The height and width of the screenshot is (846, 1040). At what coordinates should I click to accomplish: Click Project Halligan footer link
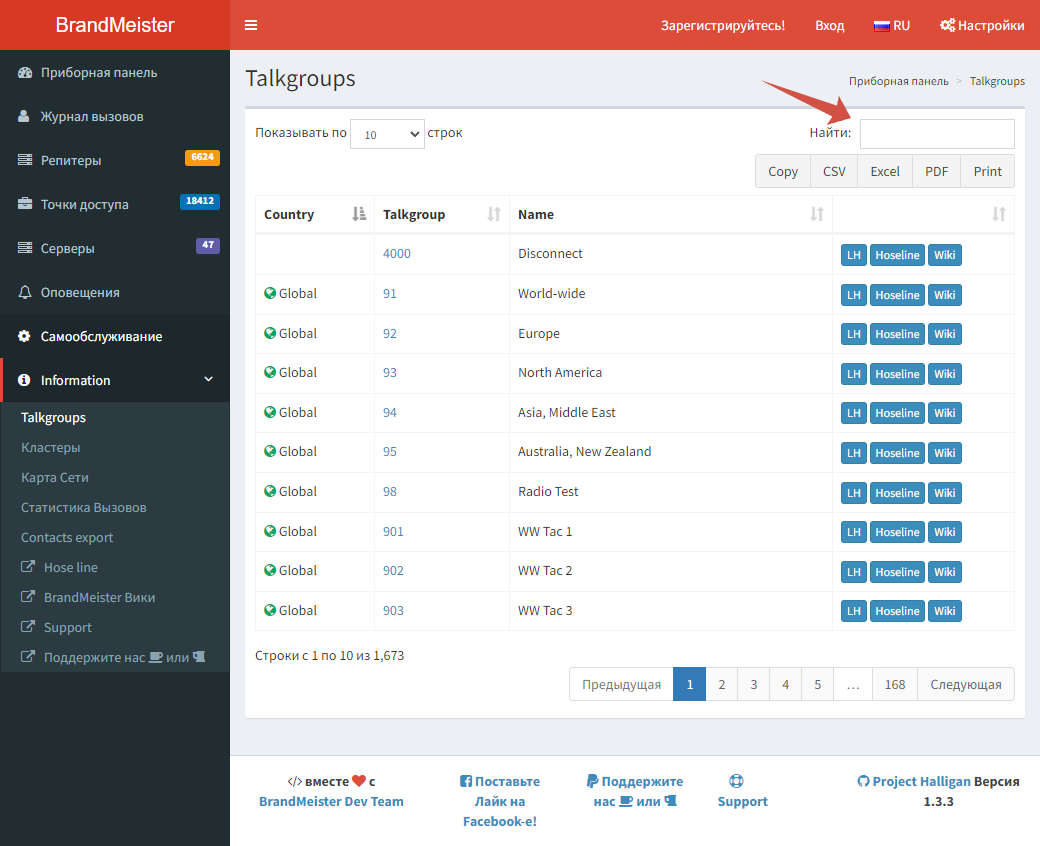coord(921,781)
